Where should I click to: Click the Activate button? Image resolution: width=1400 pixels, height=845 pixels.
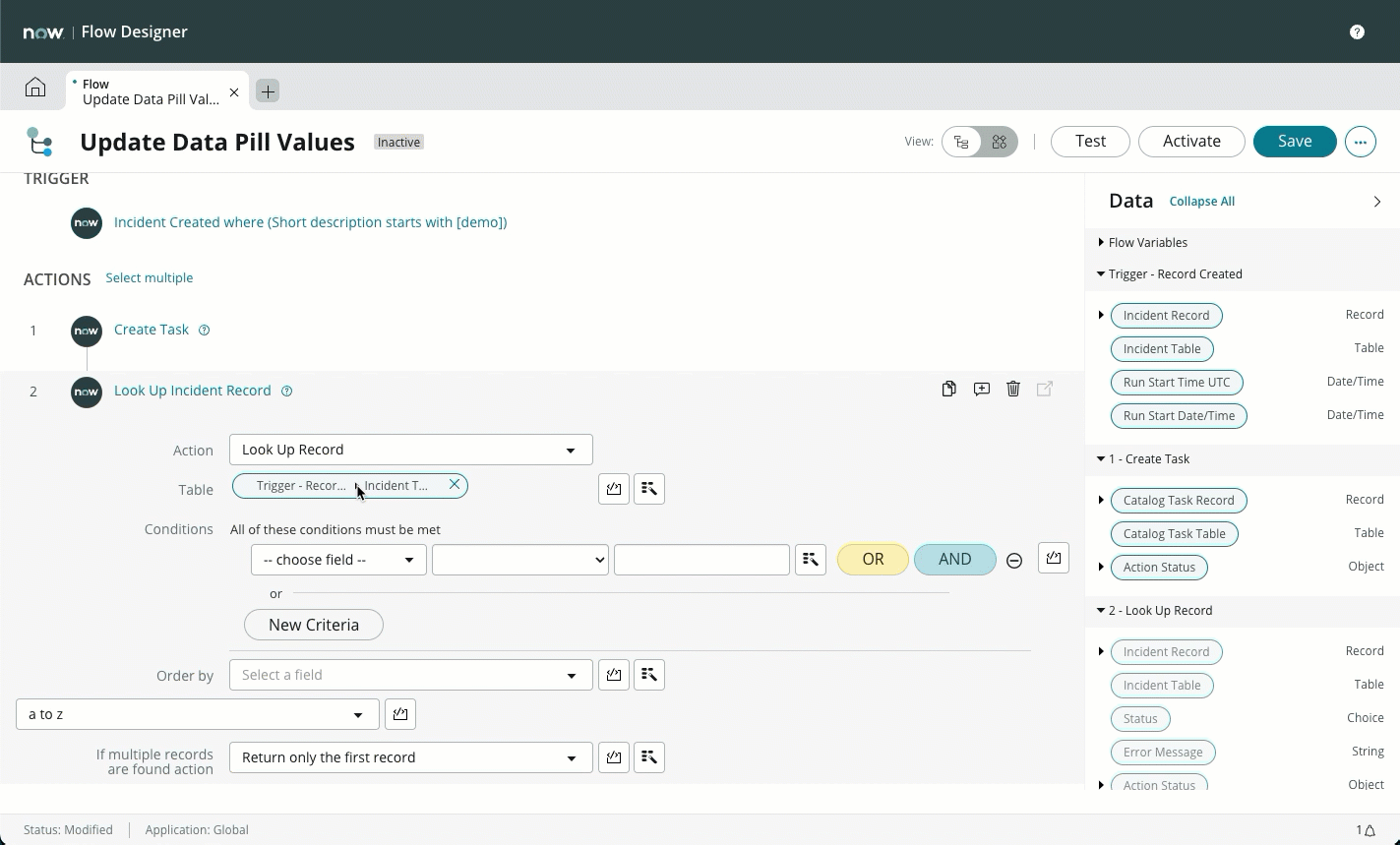coord(1191,142)
